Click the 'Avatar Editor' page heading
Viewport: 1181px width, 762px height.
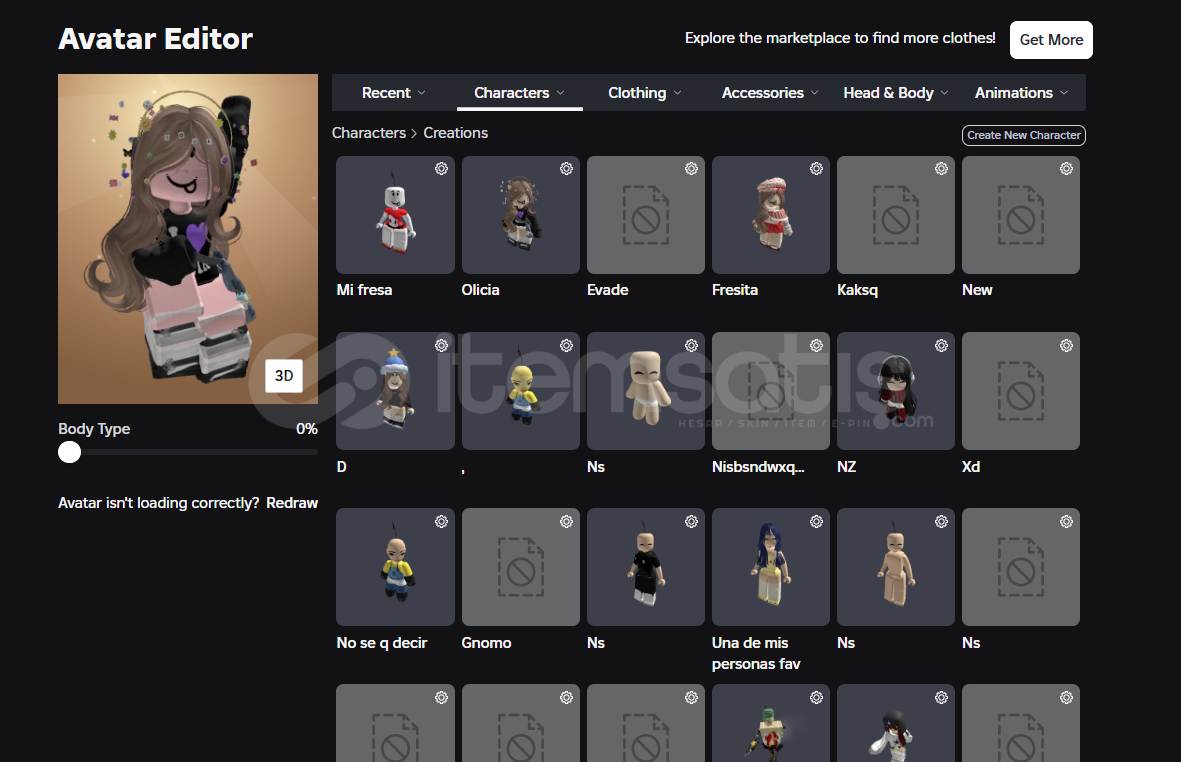coord(156,39)
